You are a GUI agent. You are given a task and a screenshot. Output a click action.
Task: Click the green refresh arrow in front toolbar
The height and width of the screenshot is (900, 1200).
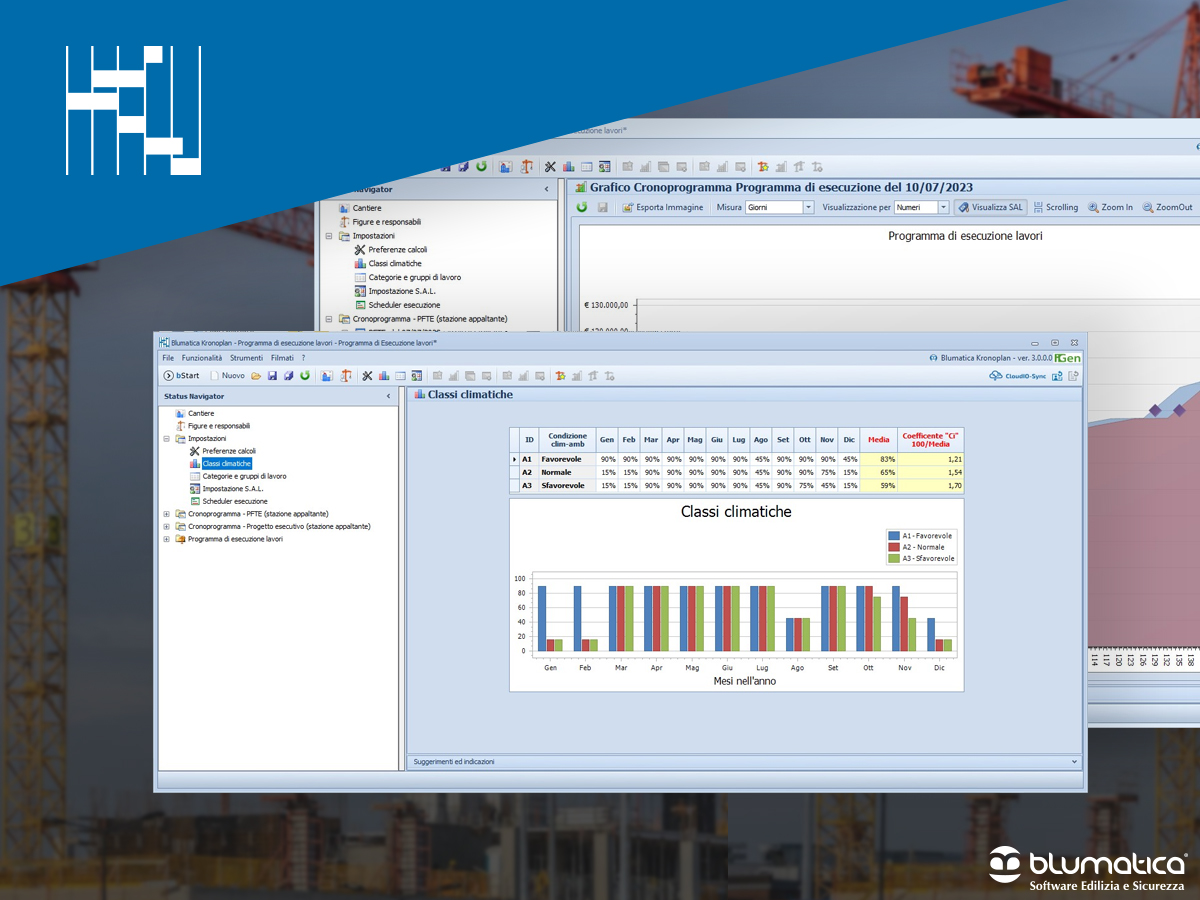[304, 375]
